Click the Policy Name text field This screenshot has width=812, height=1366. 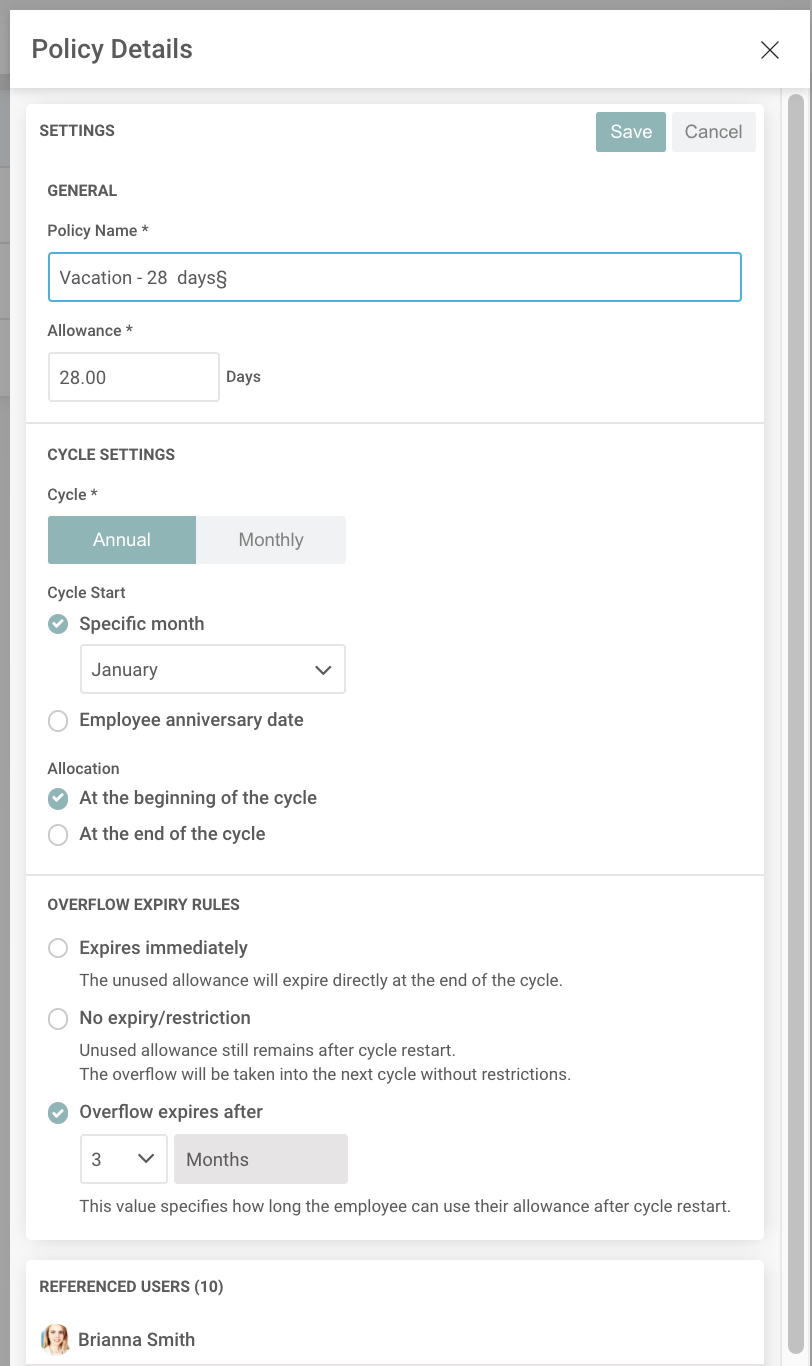(x=394, y=278)
